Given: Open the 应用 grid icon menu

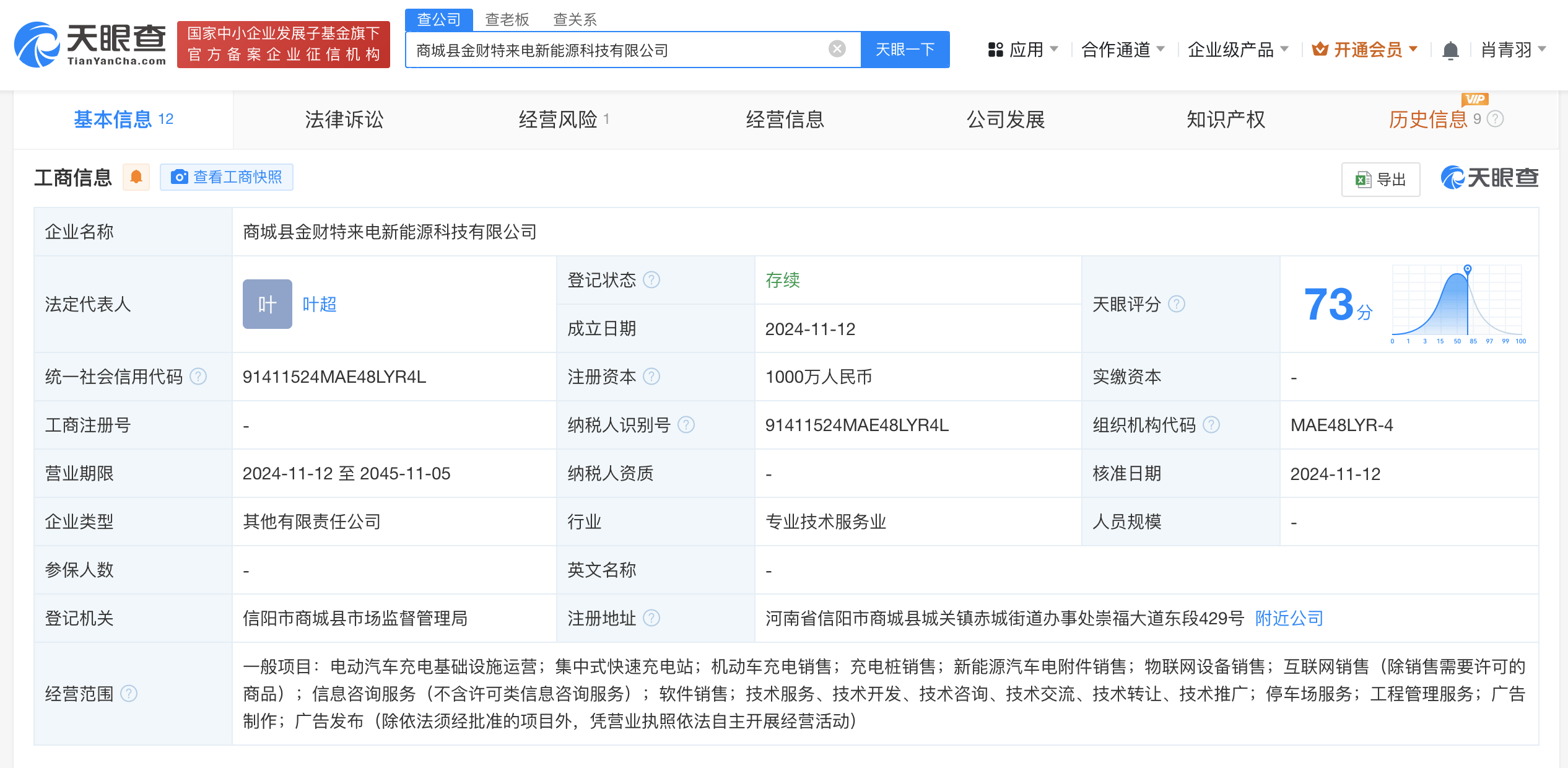Looking at the screenshot, I should [x=995, y=49].
